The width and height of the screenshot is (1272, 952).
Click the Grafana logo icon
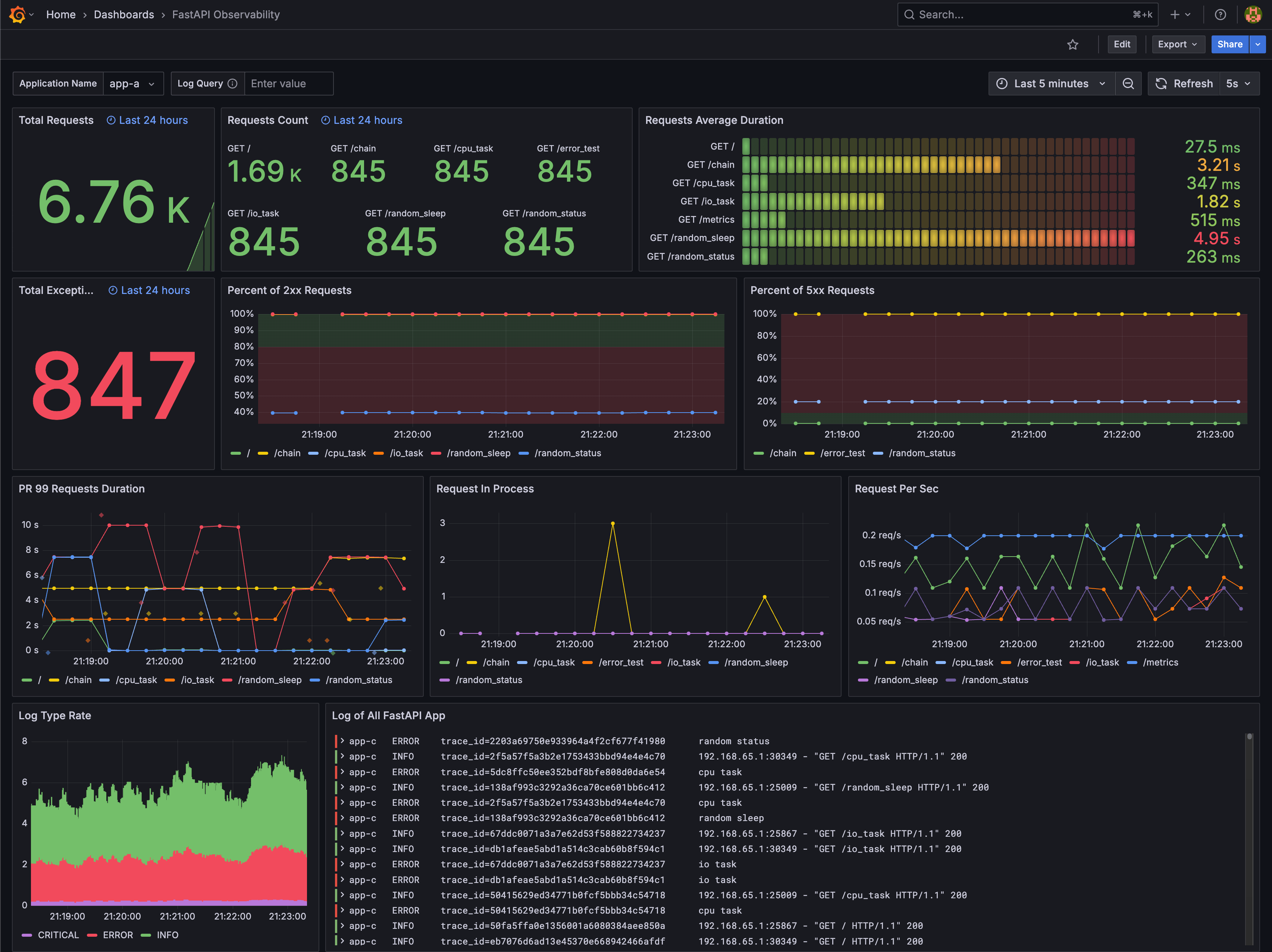pos(17,15)
